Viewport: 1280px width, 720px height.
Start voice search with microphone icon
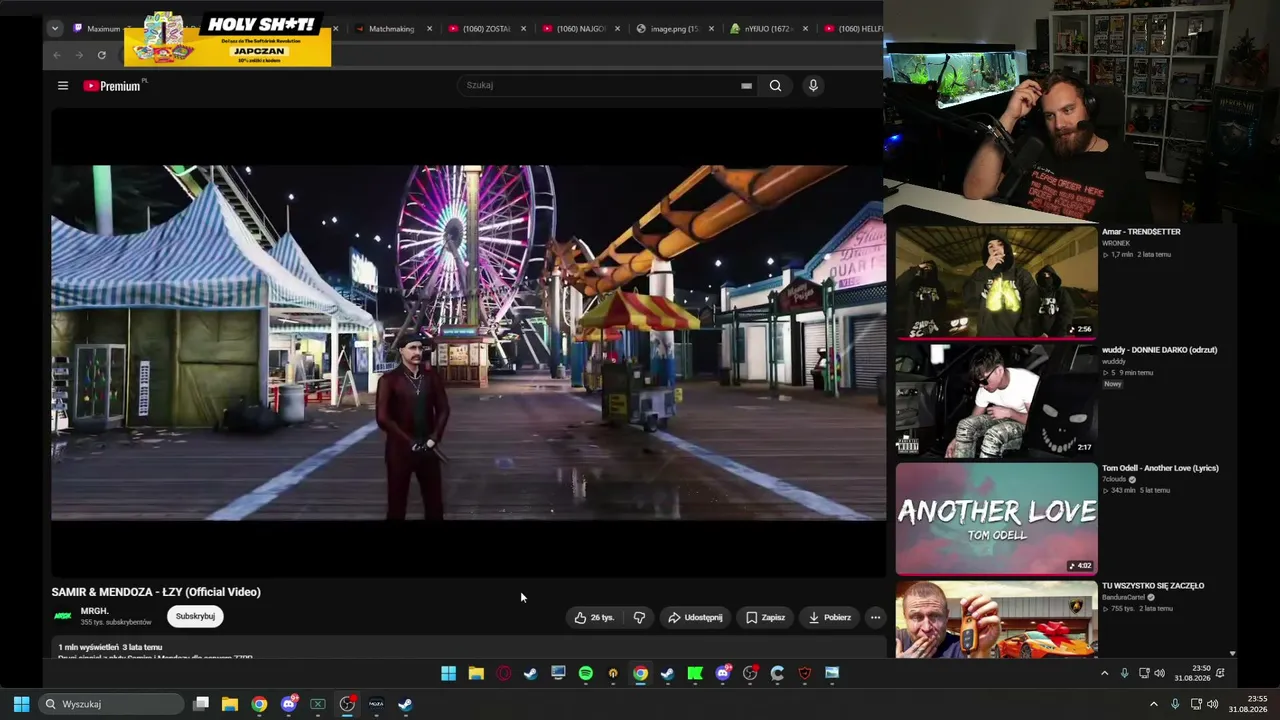tap(813, 86)
